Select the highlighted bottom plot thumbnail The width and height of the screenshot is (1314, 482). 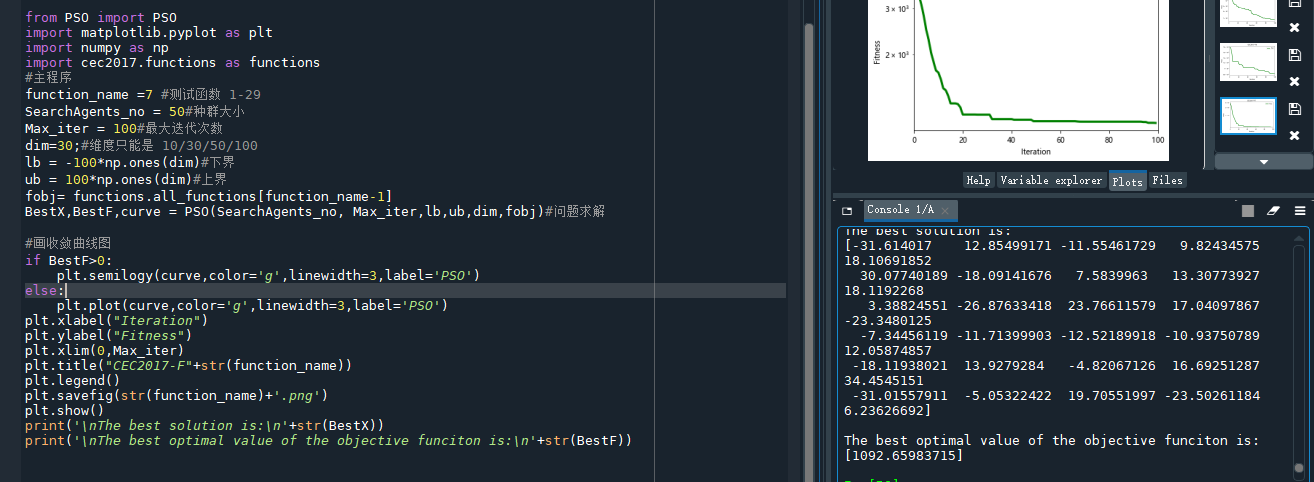(x=1247, y=116)
